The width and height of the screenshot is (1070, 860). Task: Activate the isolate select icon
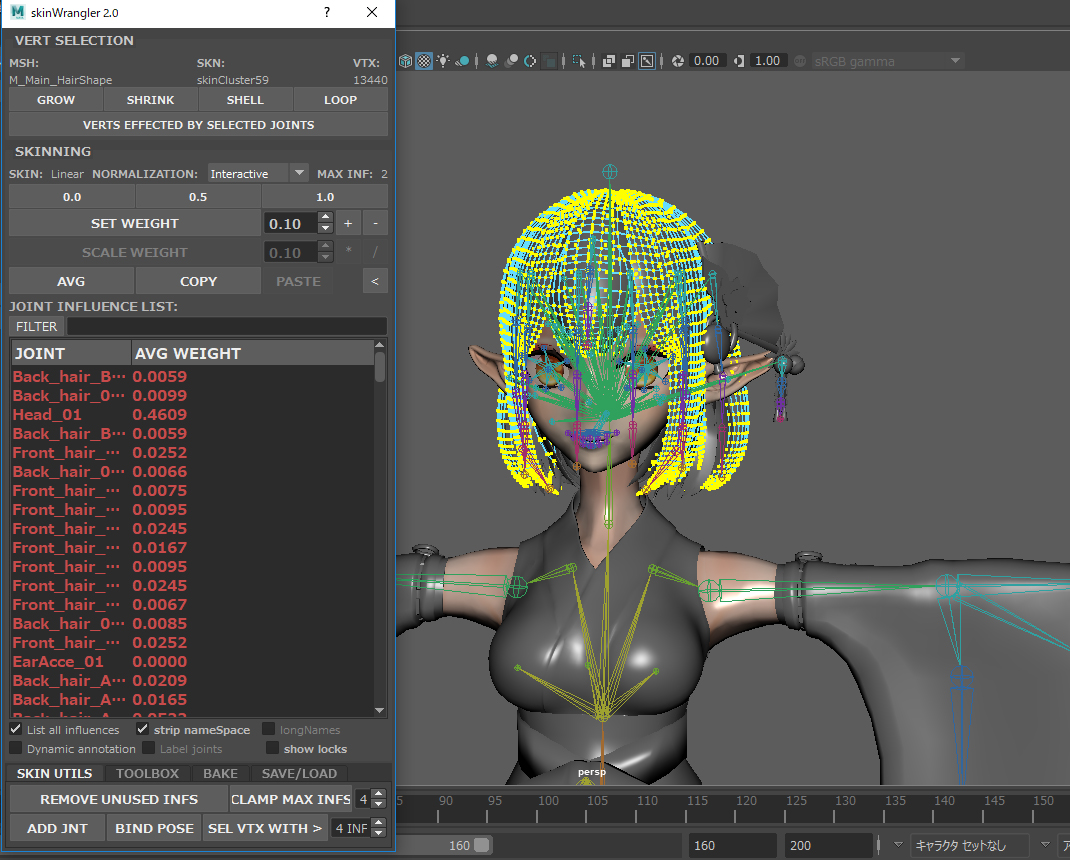tap(579, 60)
